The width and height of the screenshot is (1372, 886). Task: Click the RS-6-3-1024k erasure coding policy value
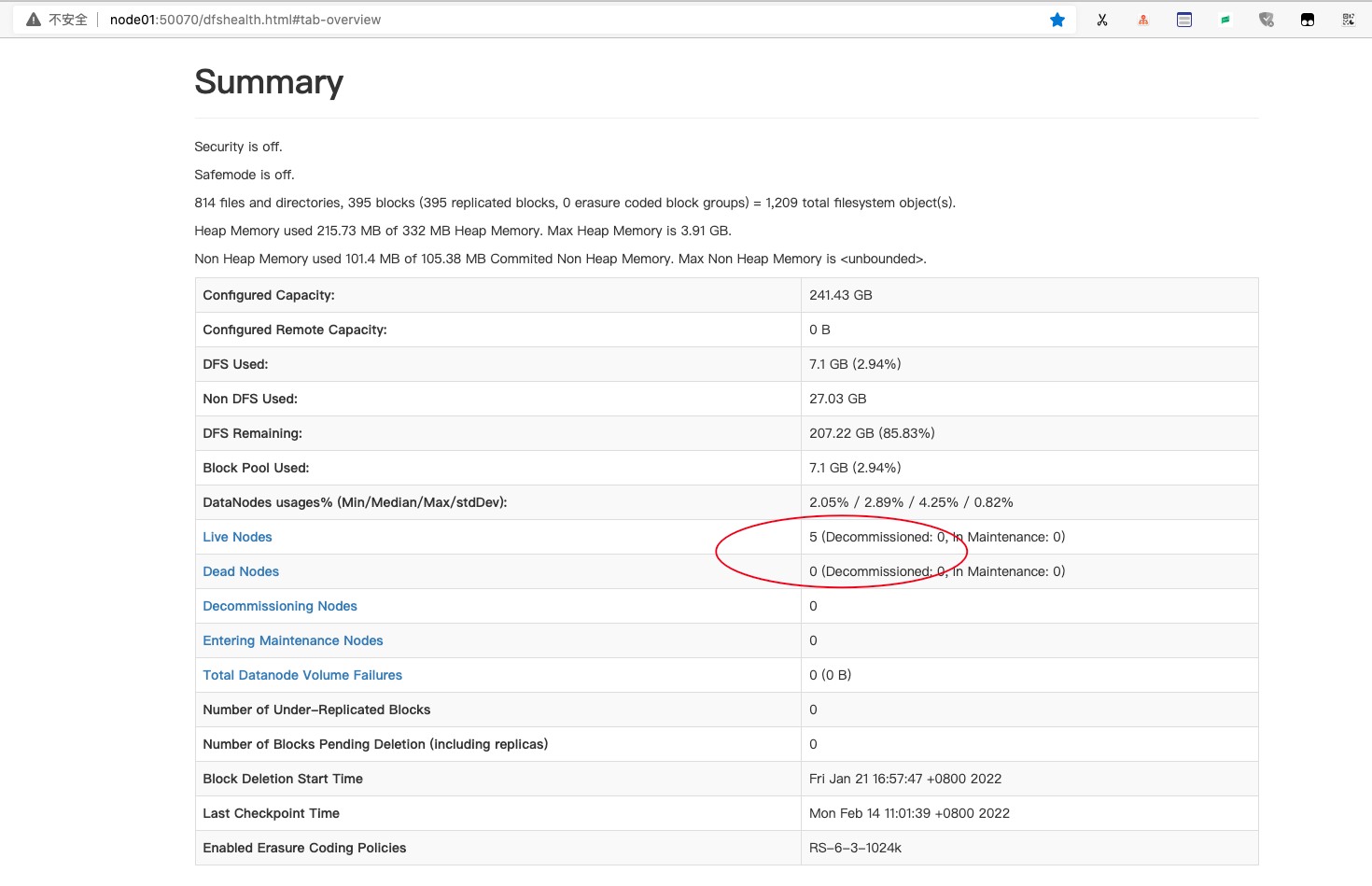(855, 848)
